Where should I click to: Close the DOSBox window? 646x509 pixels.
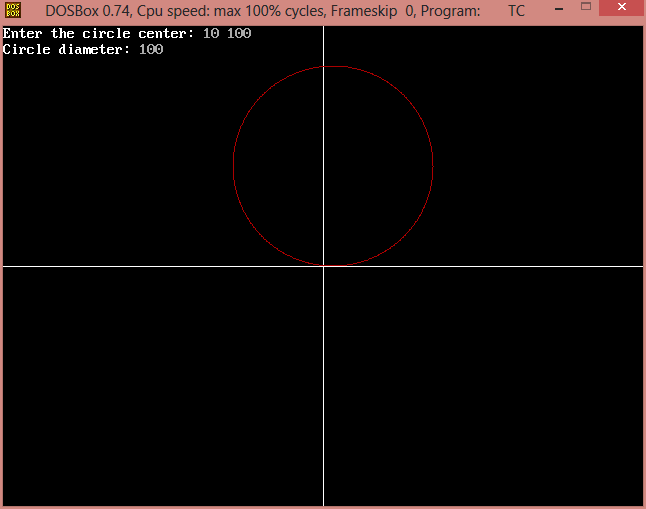622,7
